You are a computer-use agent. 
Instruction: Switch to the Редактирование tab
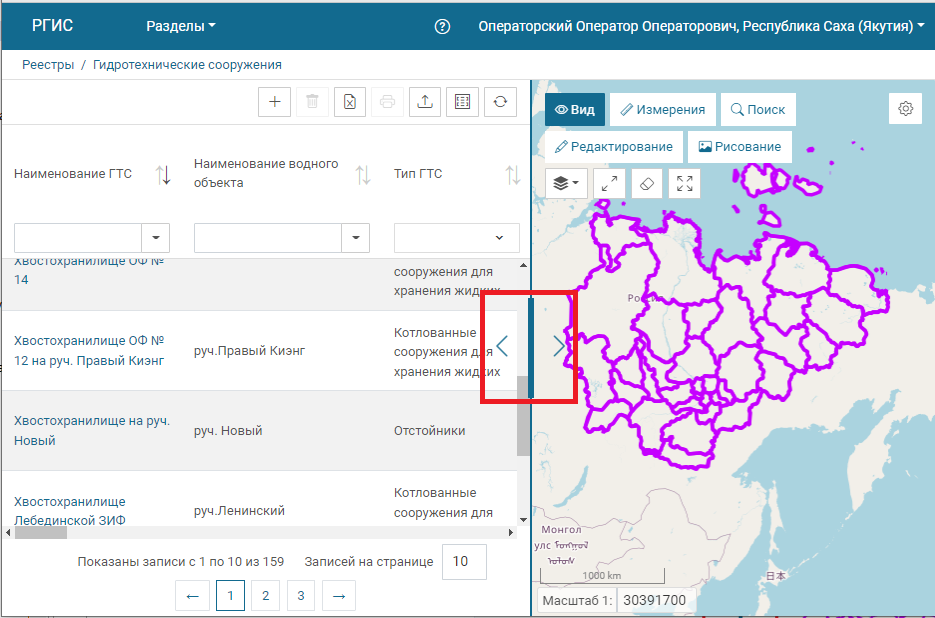(x=614, y=146)
